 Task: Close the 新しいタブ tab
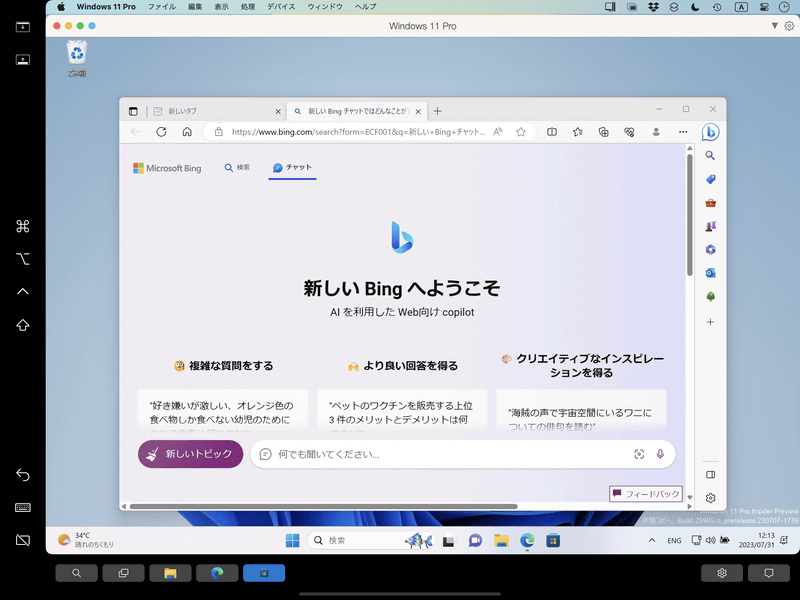278,111
